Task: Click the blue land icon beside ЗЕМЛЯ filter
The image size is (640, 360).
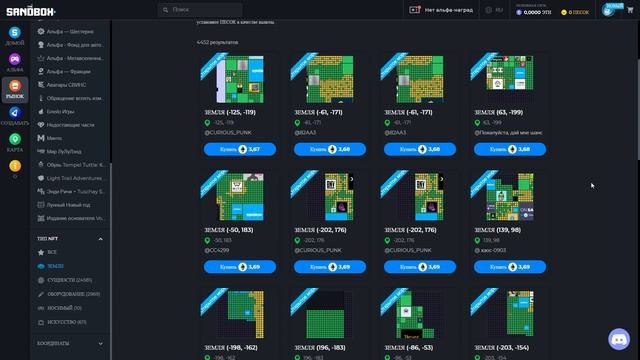Action: pyautogui.click(x=41, y=266)
